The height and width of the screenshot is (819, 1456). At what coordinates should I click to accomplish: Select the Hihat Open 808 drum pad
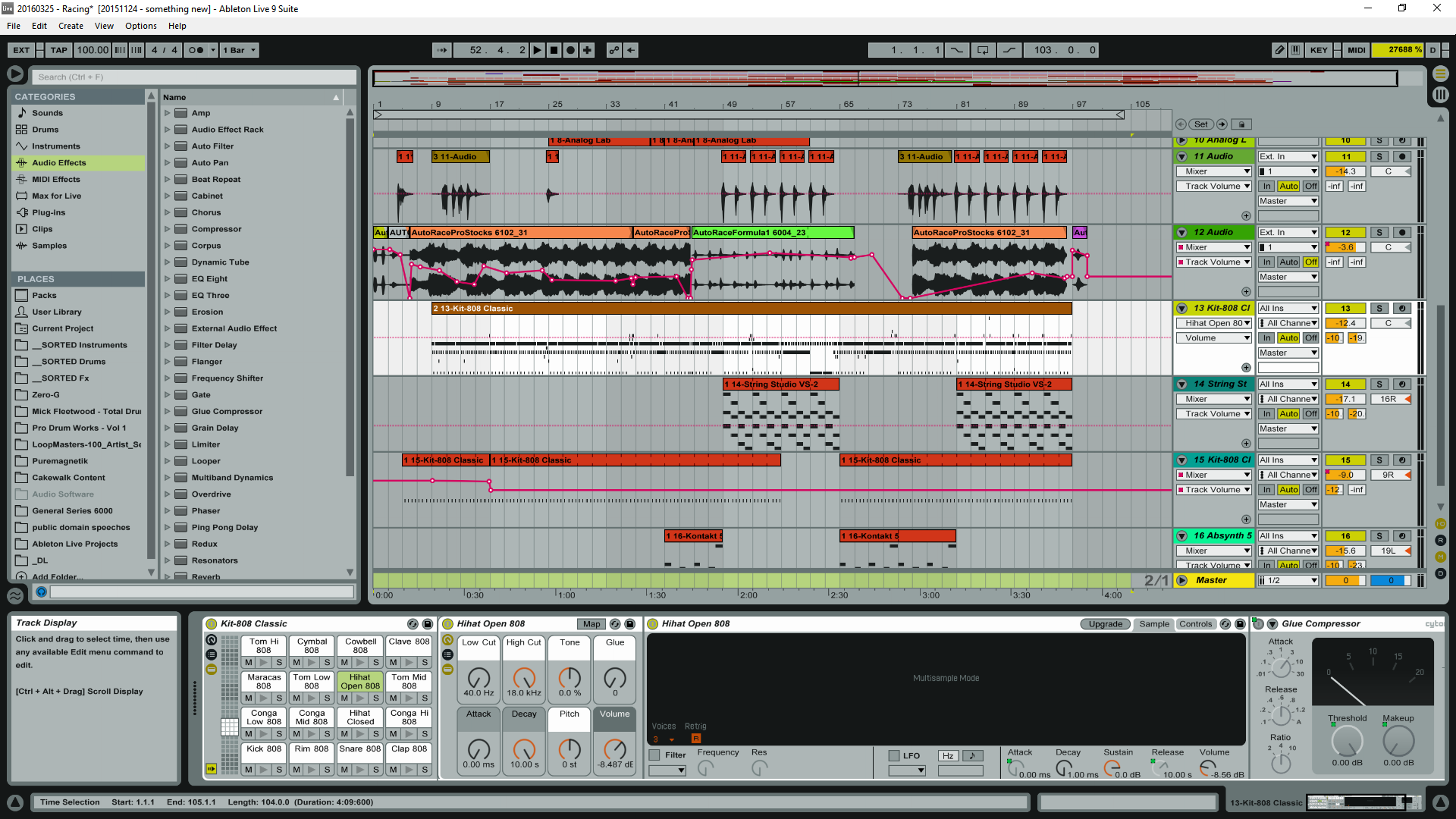(x=360, y=682)
